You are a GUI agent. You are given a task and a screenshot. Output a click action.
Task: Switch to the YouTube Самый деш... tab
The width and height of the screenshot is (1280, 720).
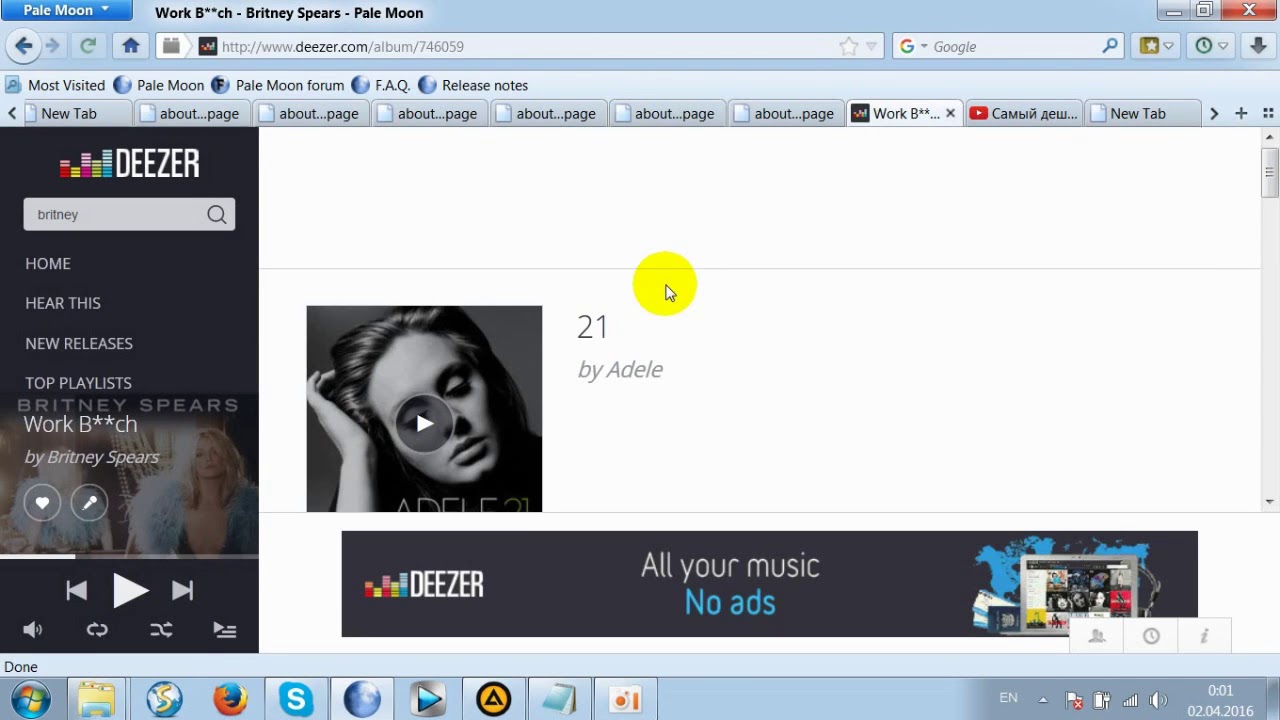point(1024,113)
